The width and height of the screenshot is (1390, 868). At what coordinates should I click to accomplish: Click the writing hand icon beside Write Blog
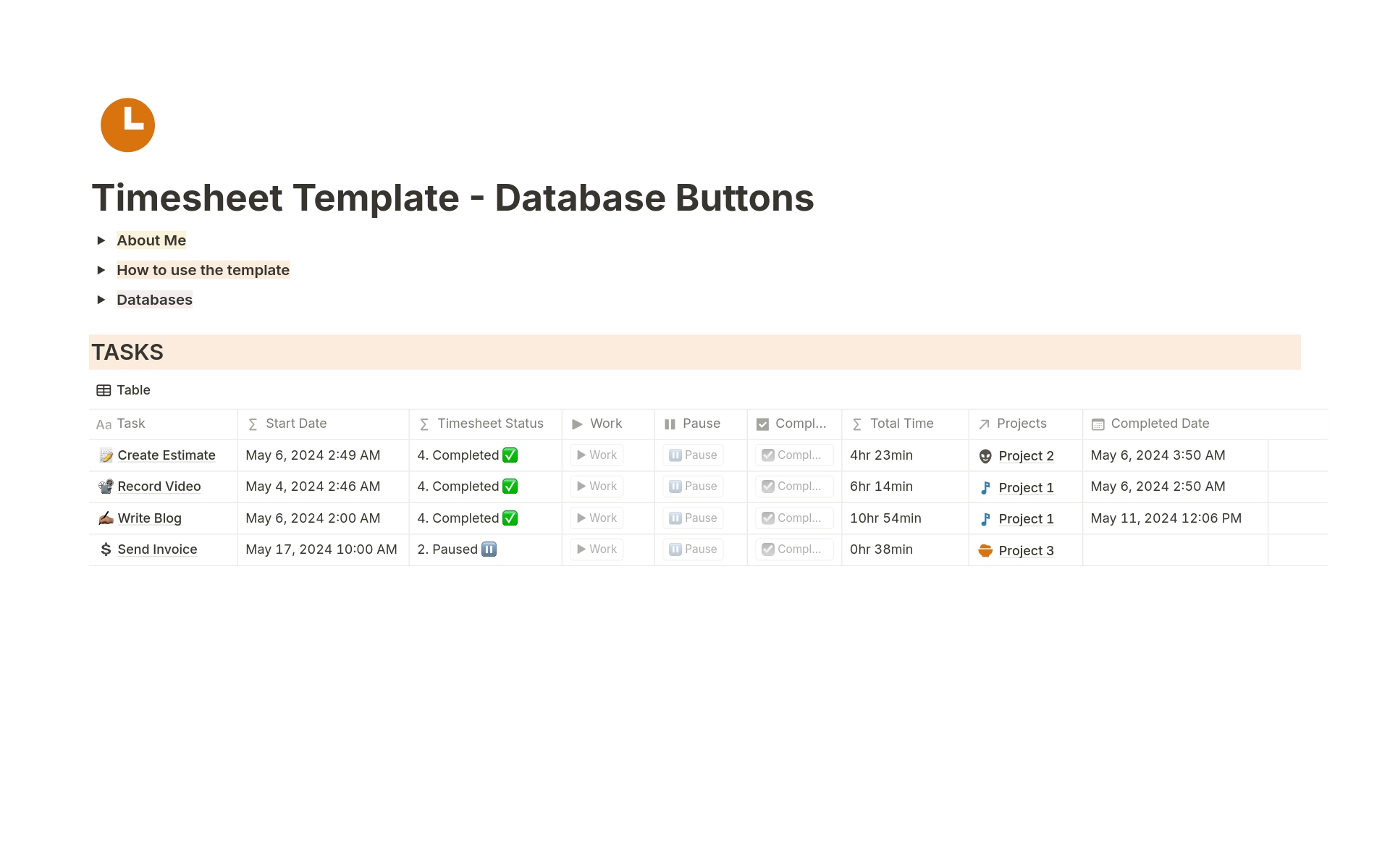[x=106, y=518]
